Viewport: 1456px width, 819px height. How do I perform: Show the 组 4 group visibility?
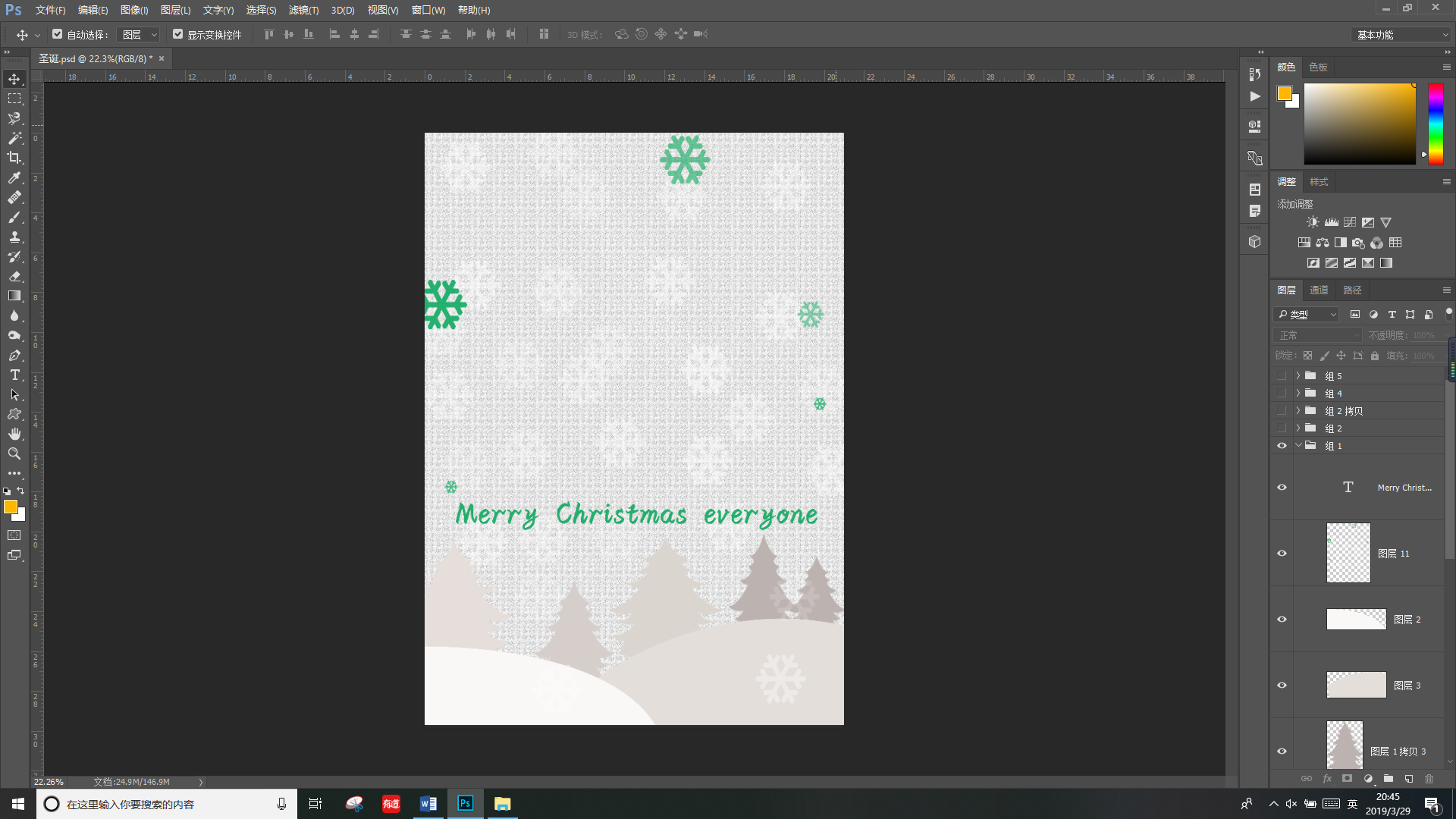click(1282, 394)
